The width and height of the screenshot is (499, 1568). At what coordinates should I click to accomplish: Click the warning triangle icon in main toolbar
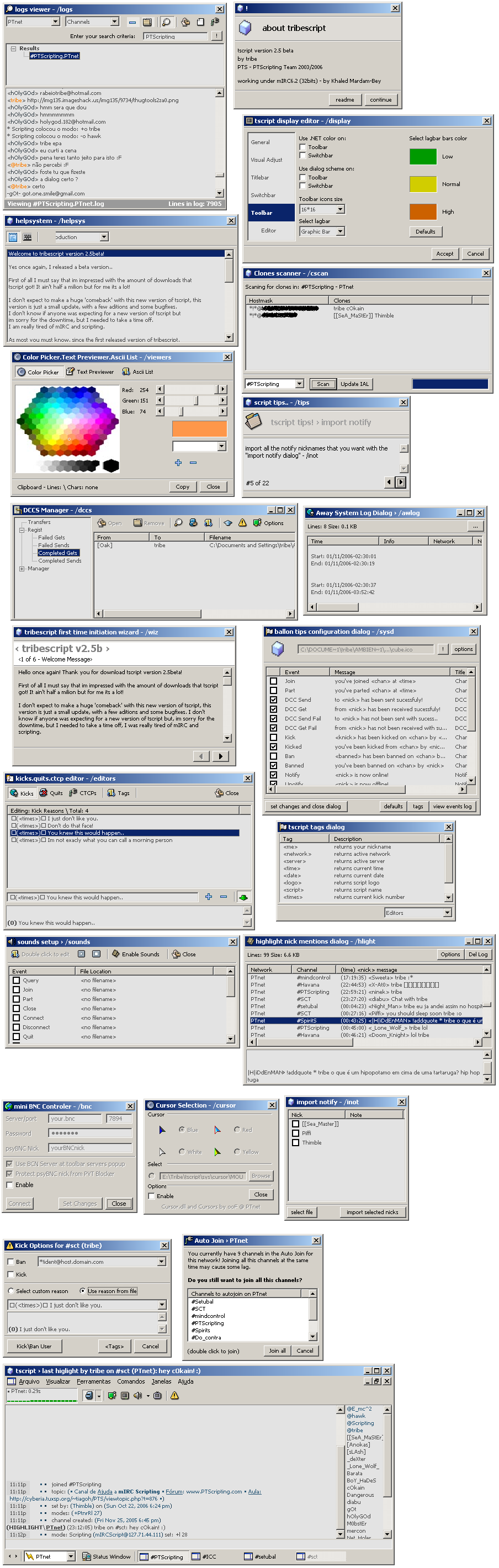[x=174, y=1395]
